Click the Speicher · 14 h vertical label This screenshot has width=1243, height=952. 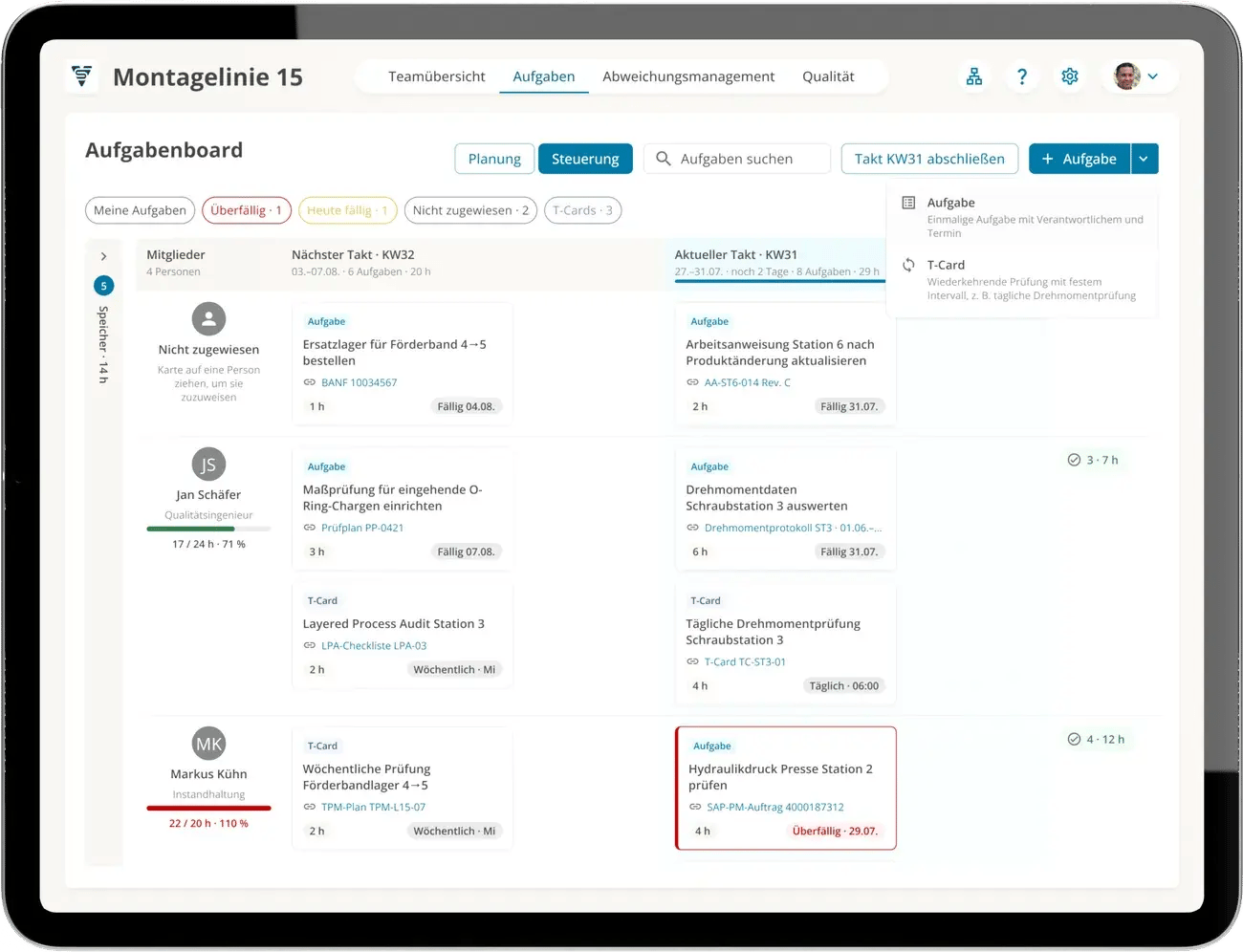pos(104,345)
